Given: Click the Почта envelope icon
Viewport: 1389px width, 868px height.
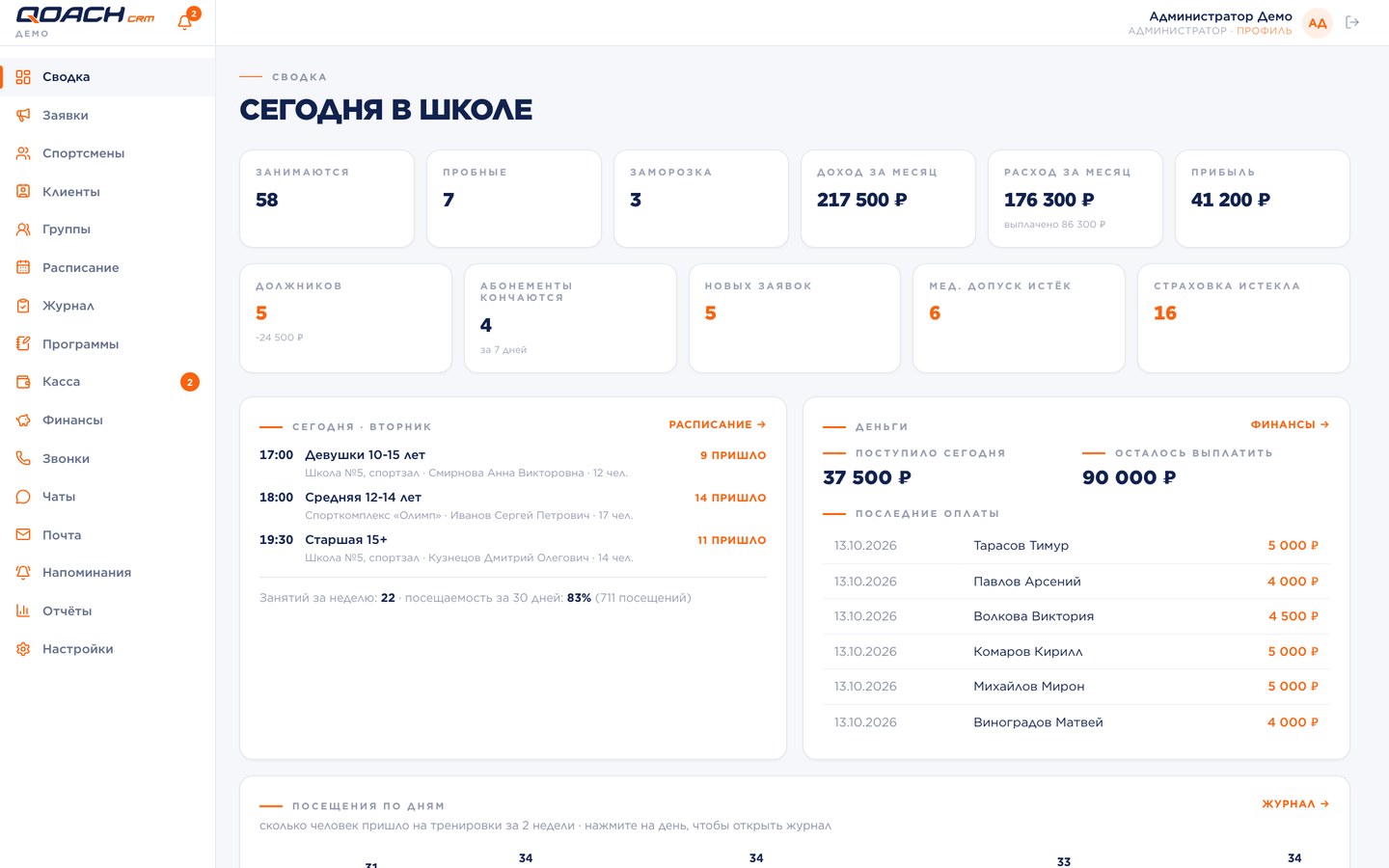Looking at the screenshot, I should 23,534.
